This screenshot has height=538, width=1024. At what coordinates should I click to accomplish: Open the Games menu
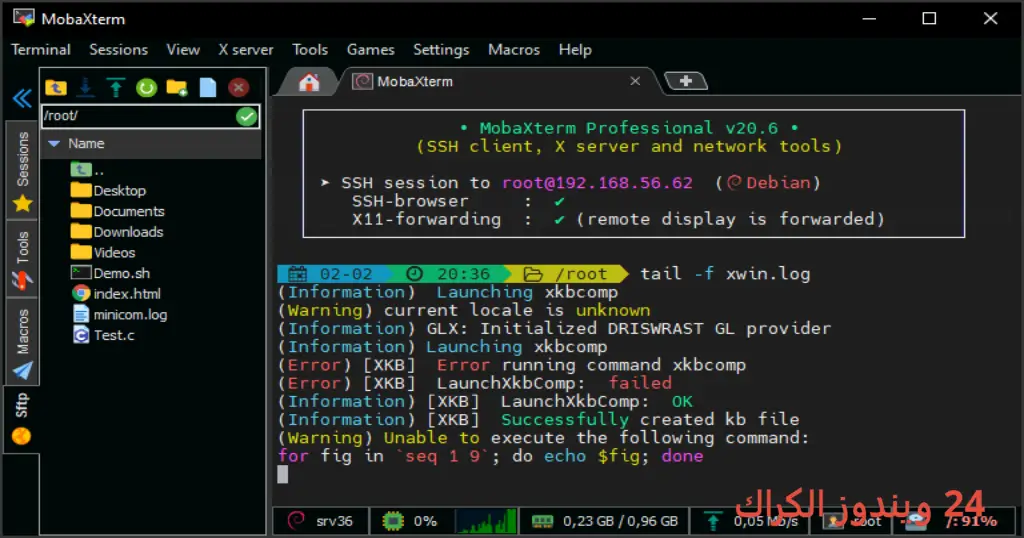[x=370, y=50]
